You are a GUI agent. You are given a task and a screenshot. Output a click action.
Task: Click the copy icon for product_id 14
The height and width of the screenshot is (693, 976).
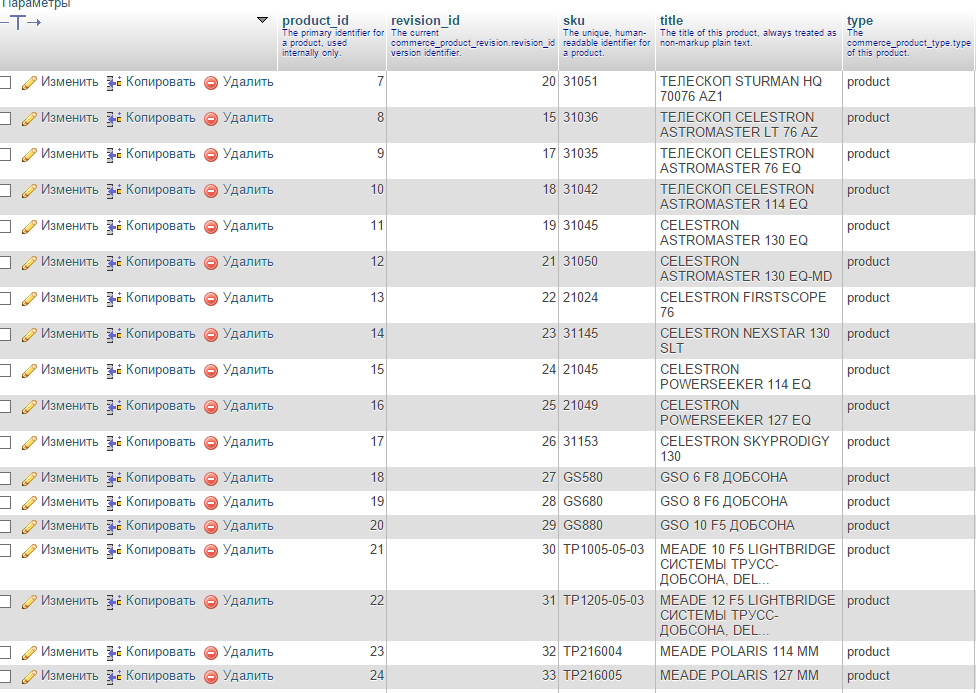point(114,336)
